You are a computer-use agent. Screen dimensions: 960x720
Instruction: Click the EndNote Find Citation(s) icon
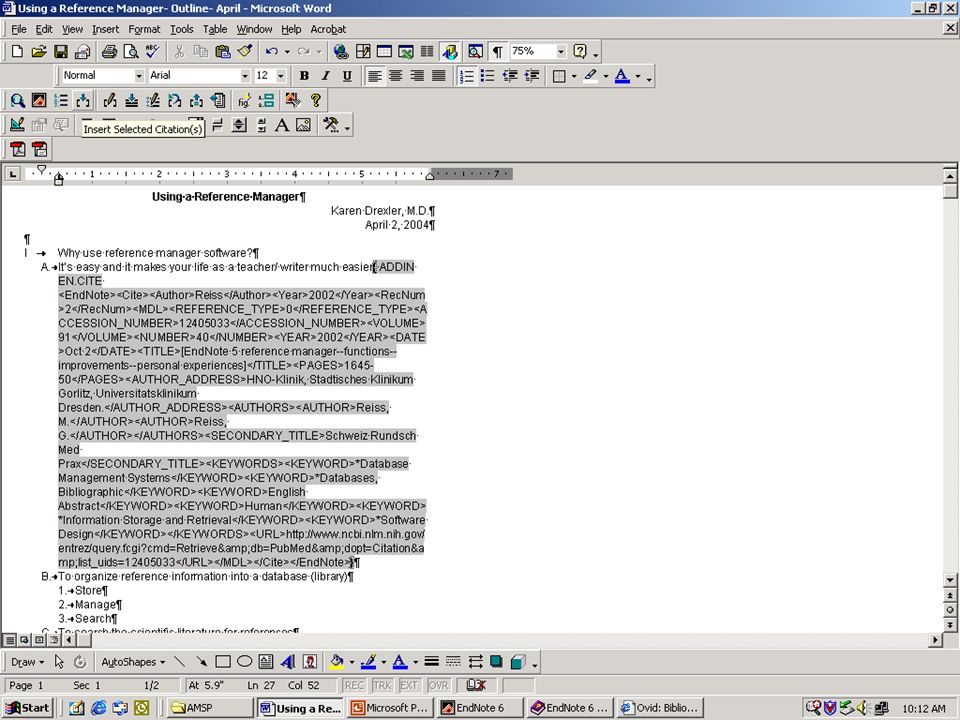pyautogui.click(x=17, y=100)
